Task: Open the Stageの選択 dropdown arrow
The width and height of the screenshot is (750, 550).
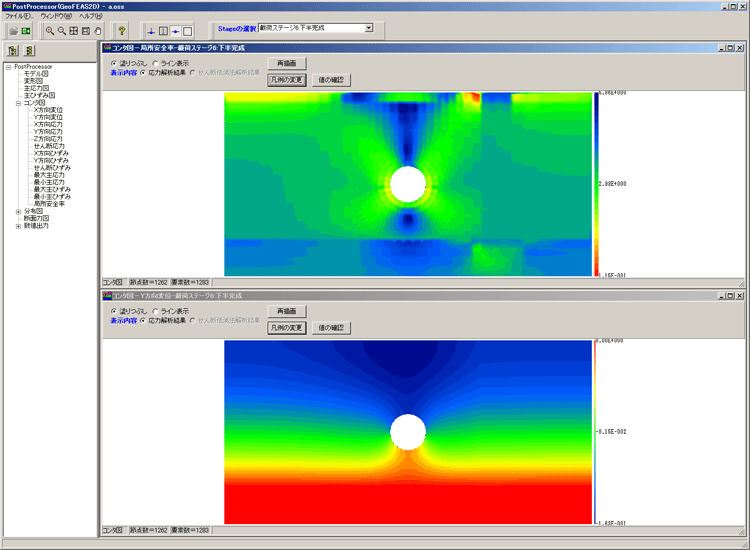Action: pyautogui.click(x=369, y=28)
